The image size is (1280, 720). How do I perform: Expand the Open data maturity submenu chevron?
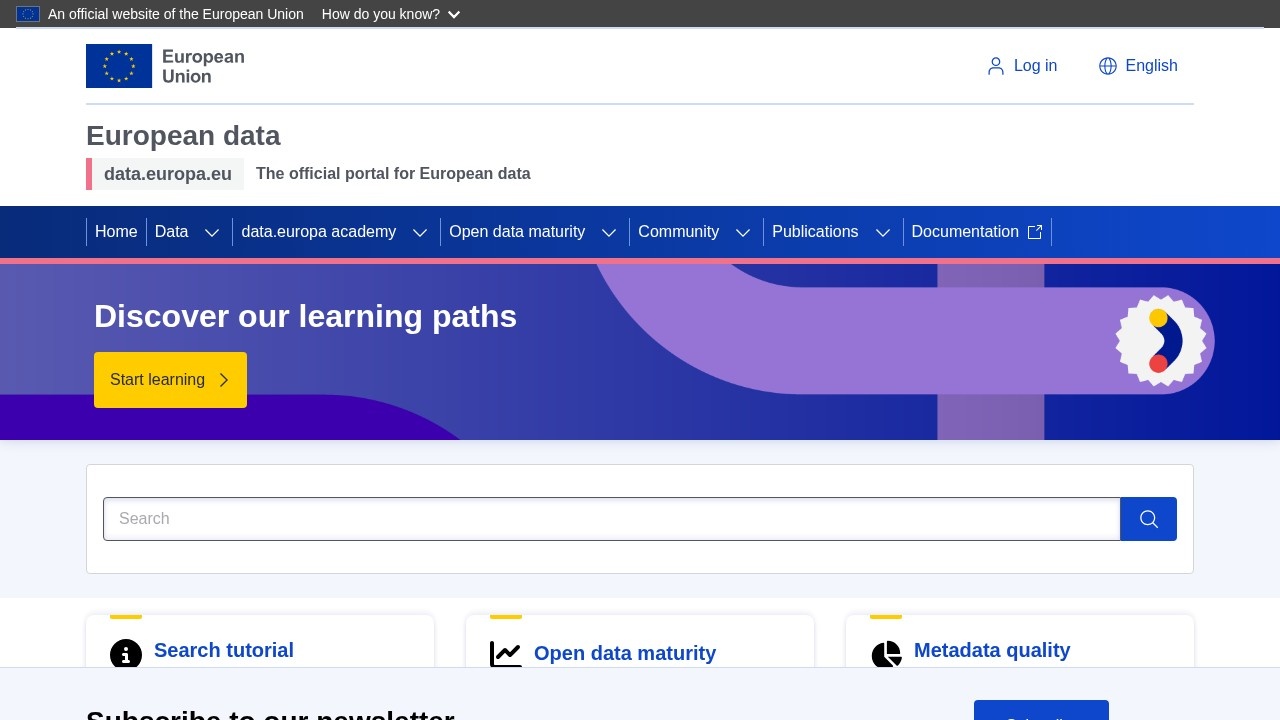(609, 232)
